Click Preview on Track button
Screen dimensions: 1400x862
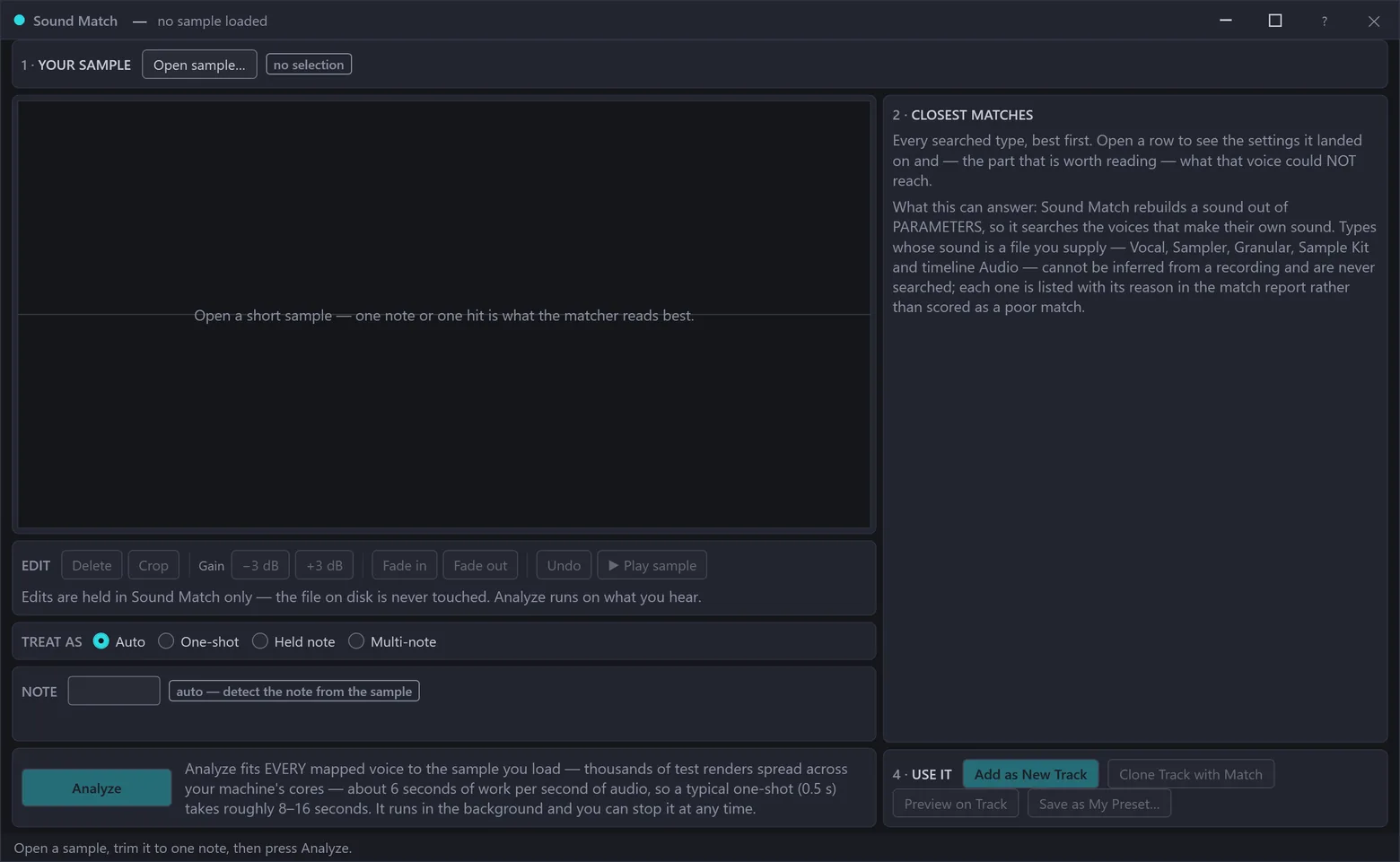point(956,804)
